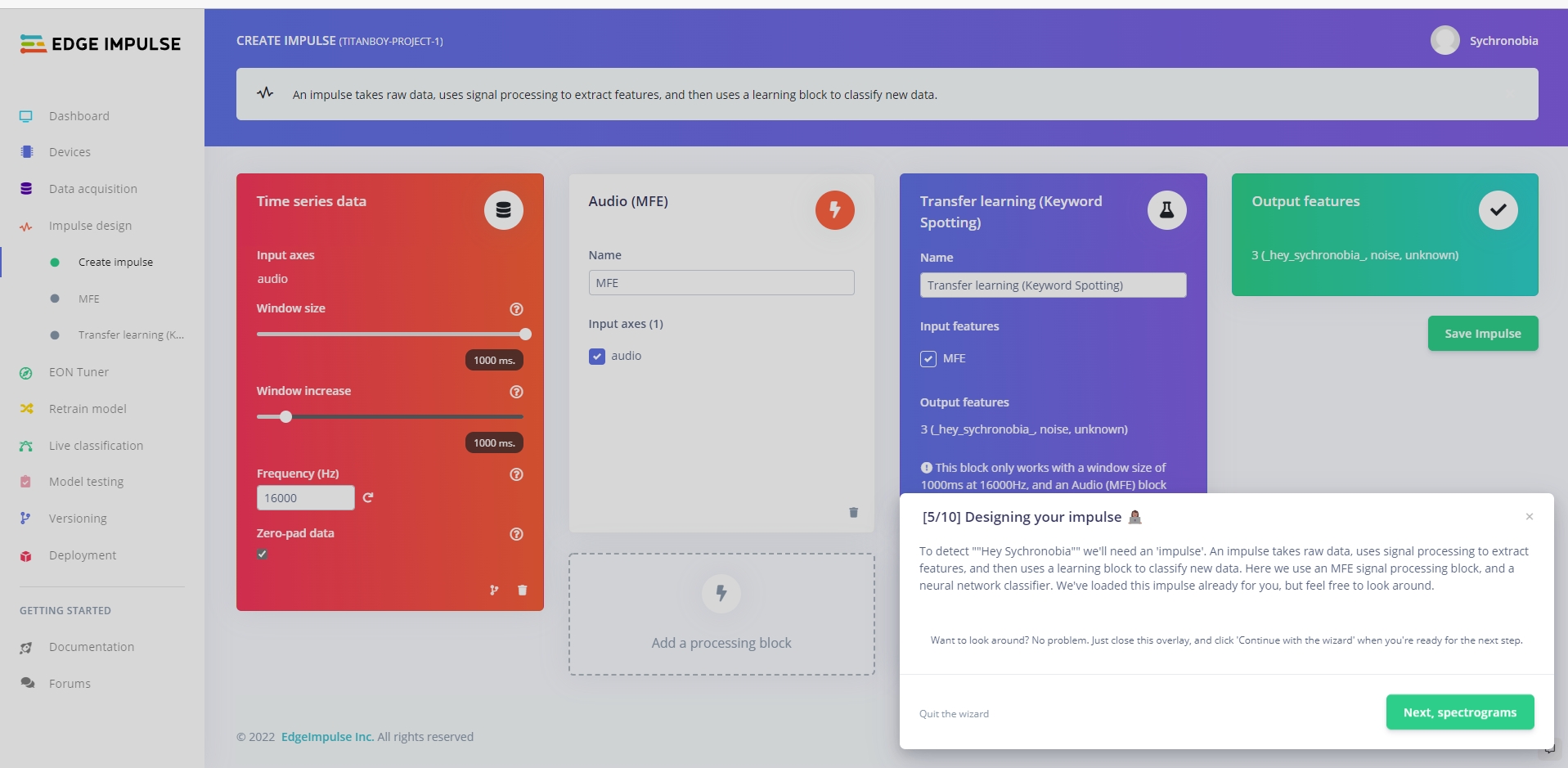Click the branch icon in Time series block

494,590
